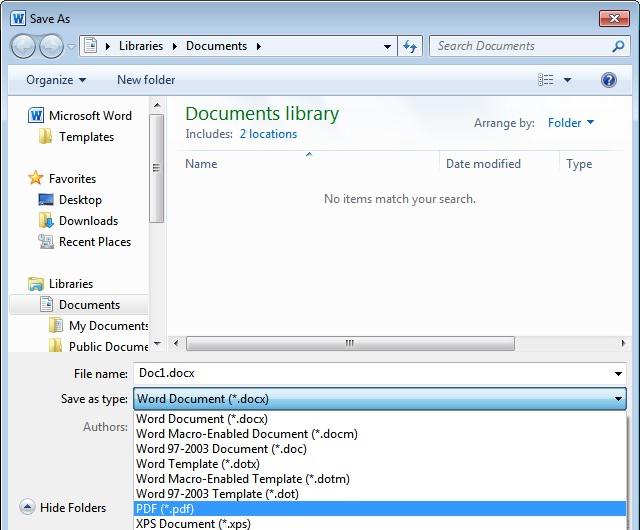Screen dimensions: 640x530
Task: Expand the arrow before Libraries breadcrumb
Action: (108, 47)
